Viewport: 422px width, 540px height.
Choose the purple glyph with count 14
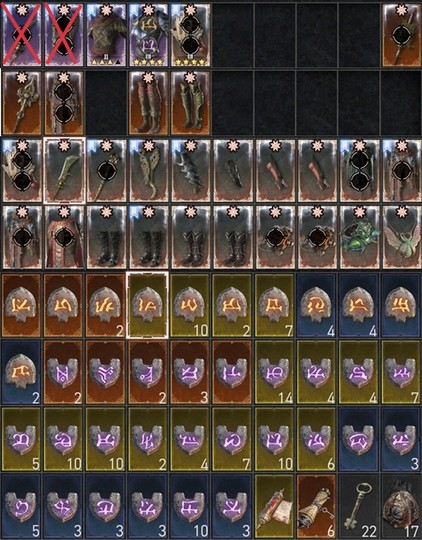tap(275, 372)
